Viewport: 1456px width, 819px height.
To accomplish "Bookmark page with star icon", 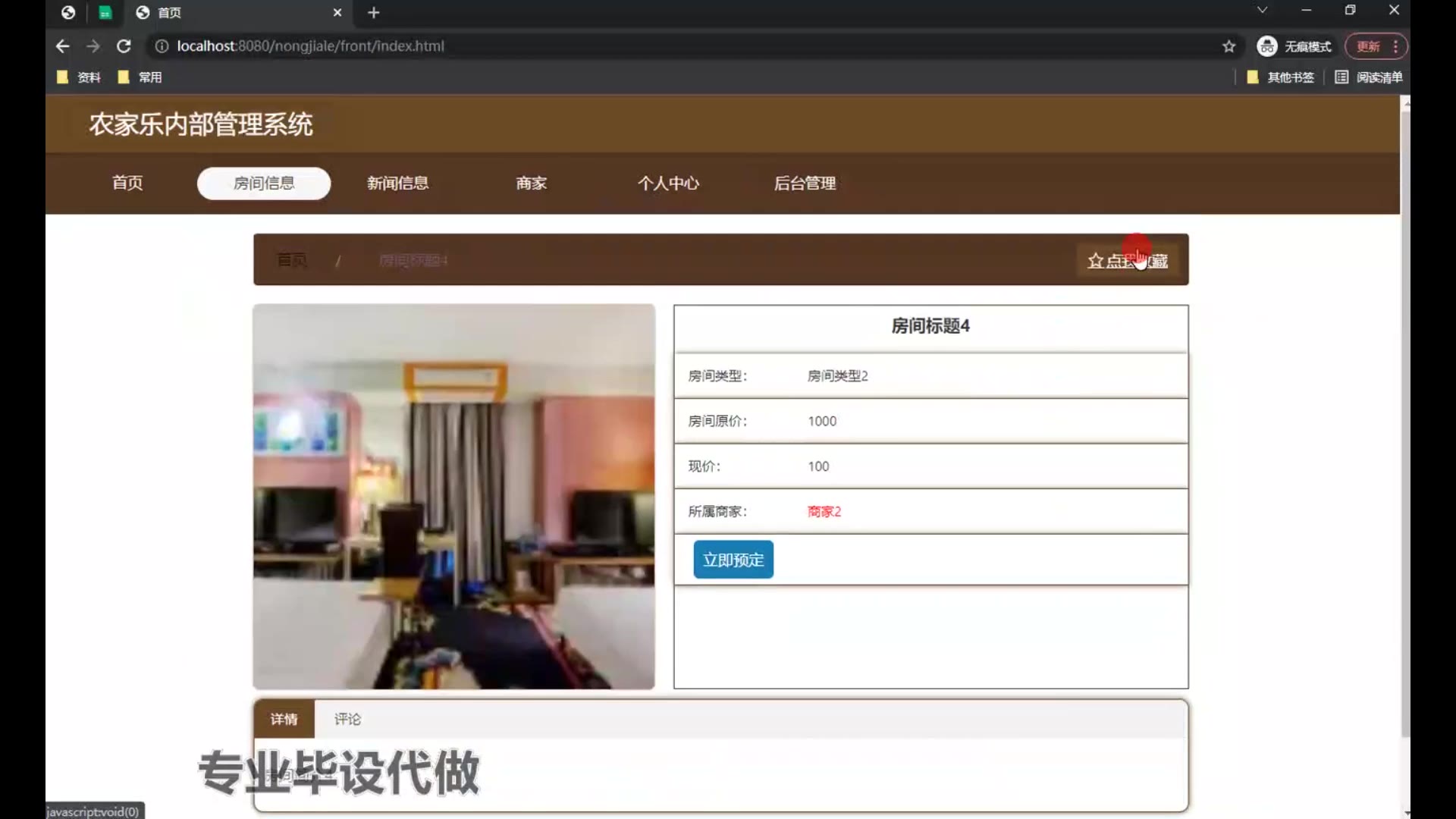I will tap(1228, 46).
